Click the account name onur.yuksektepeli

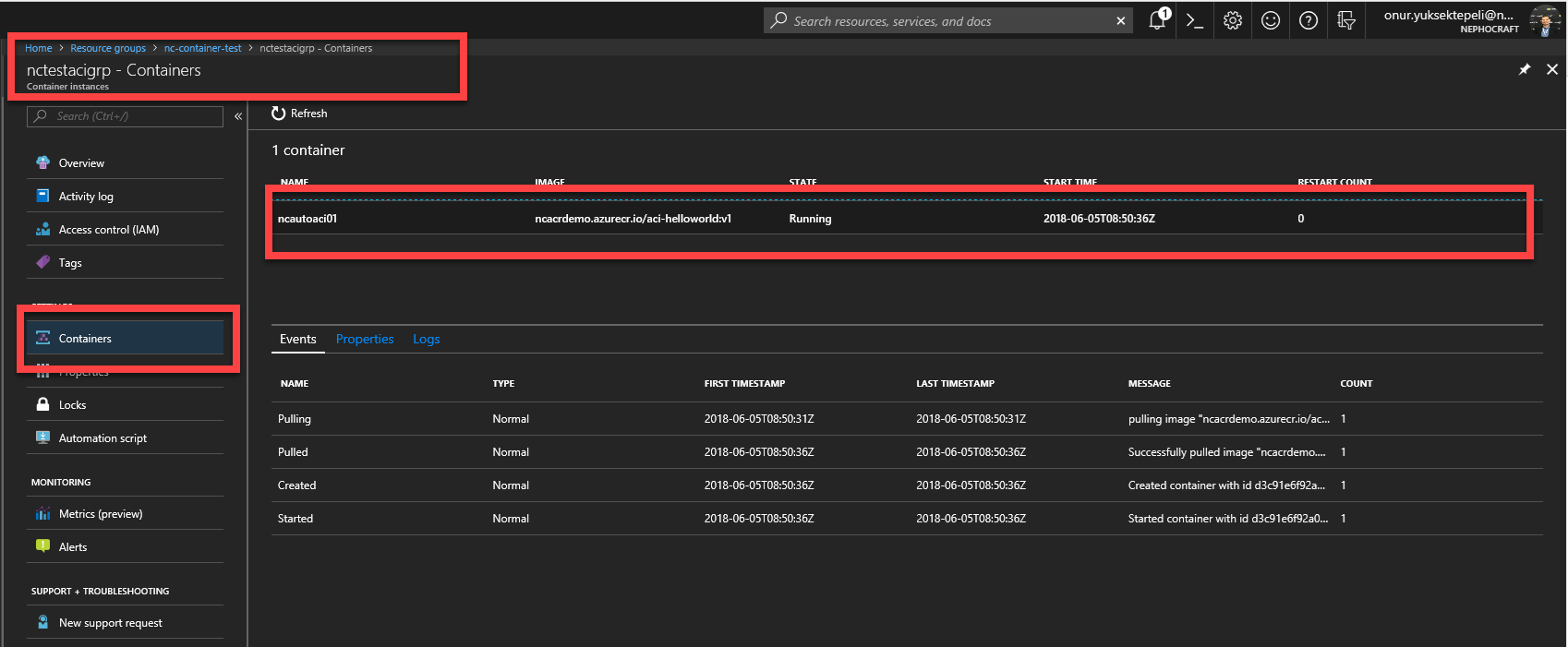click(1449, 15)
